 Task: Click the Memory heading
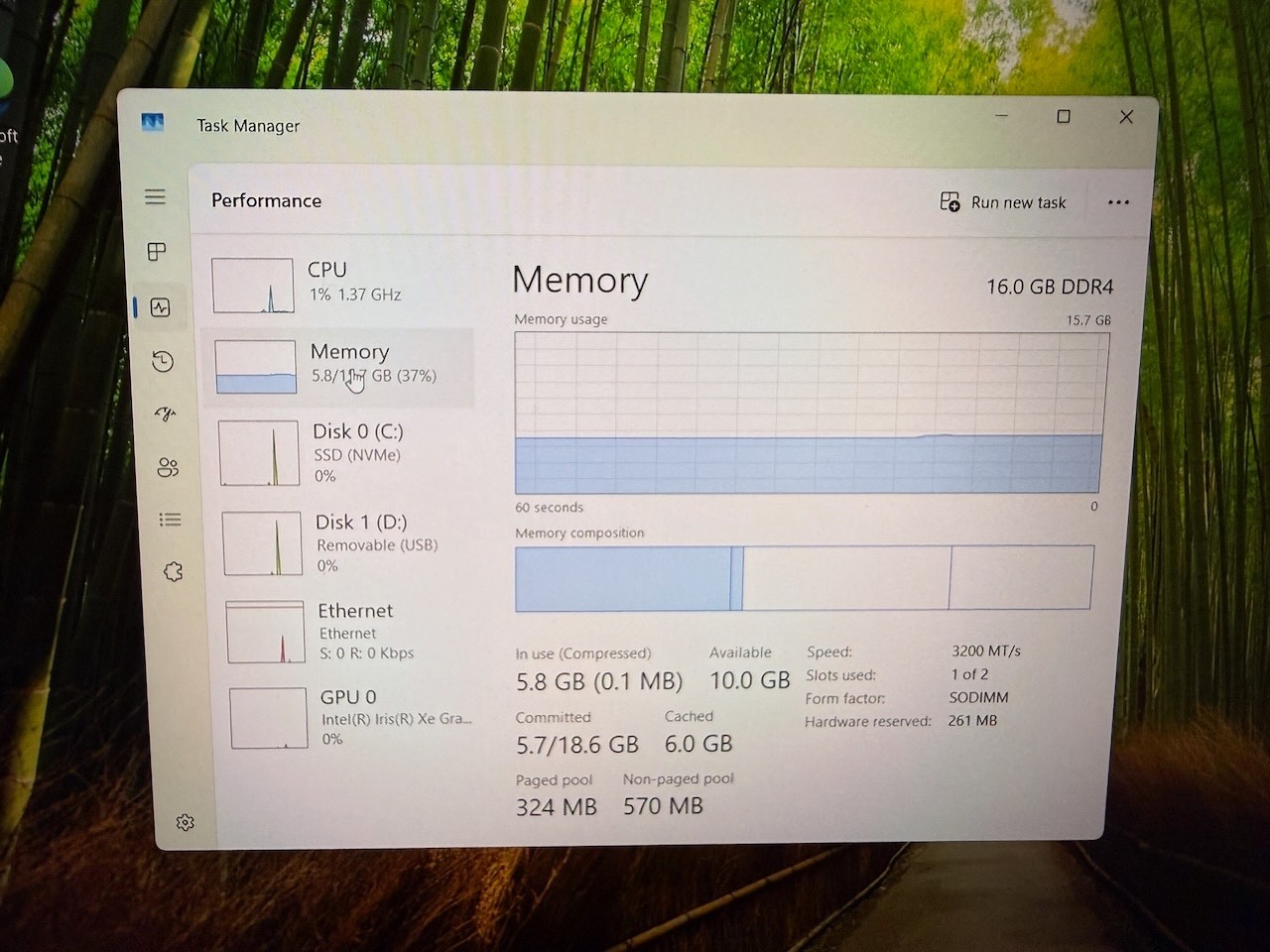point(580,282)
